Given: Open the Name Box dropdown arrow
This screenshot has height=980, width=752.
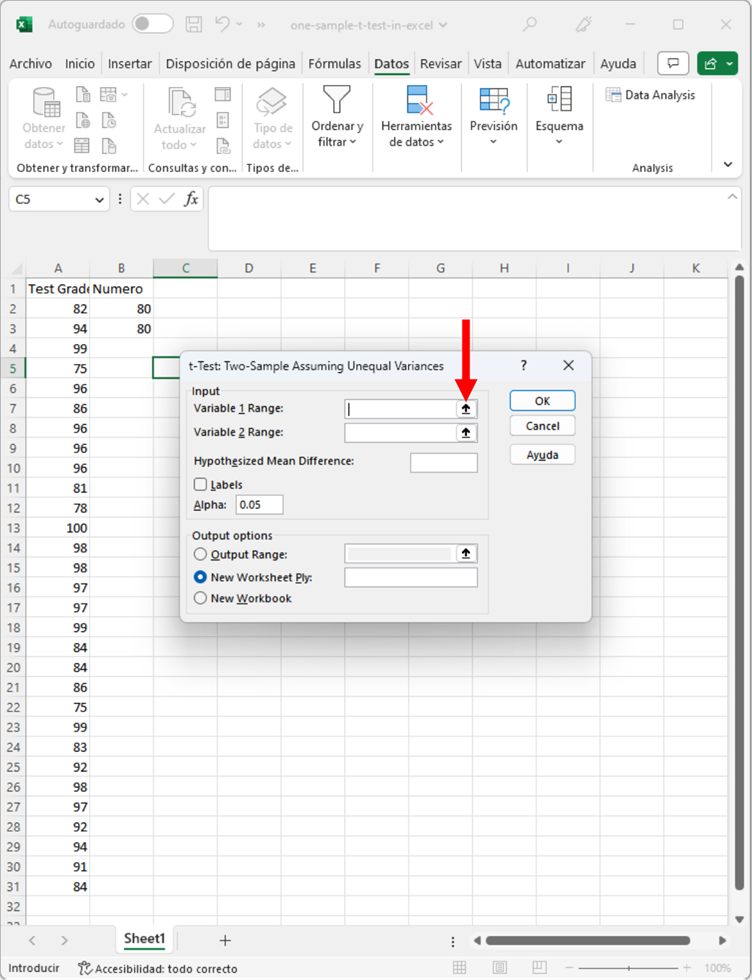Looking at the screenshot, I should 99,200.
